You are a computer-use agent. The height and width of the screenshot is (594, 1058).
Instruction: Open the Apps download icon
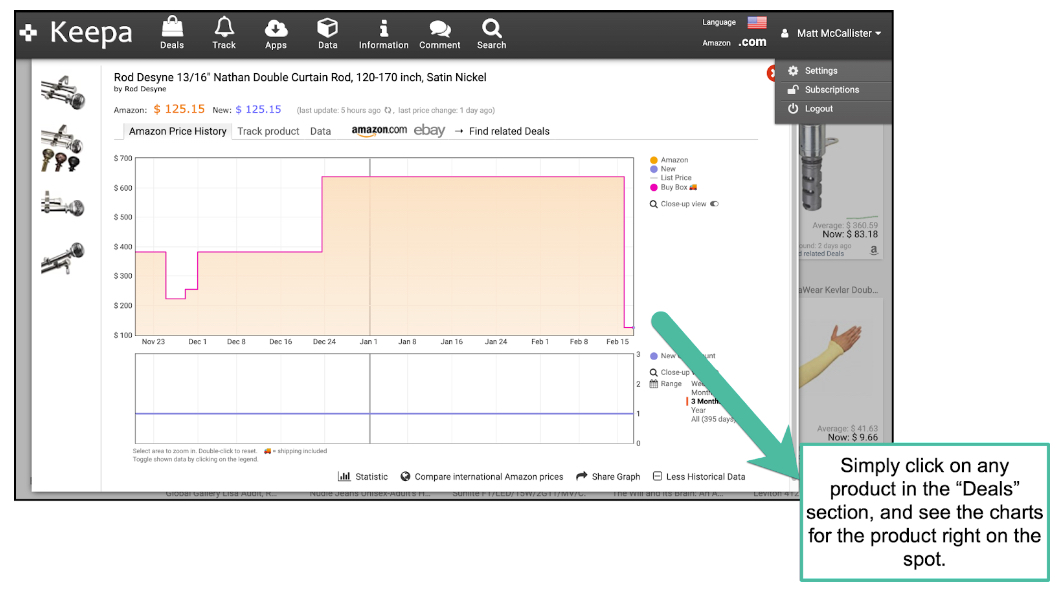[x=275, y=32]
